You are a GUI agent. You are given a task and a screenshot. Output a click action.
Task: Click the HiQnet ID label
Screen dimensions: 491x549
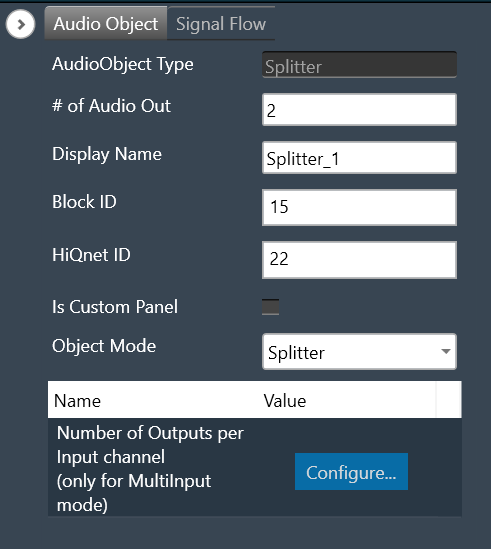[x=91, y=255]
